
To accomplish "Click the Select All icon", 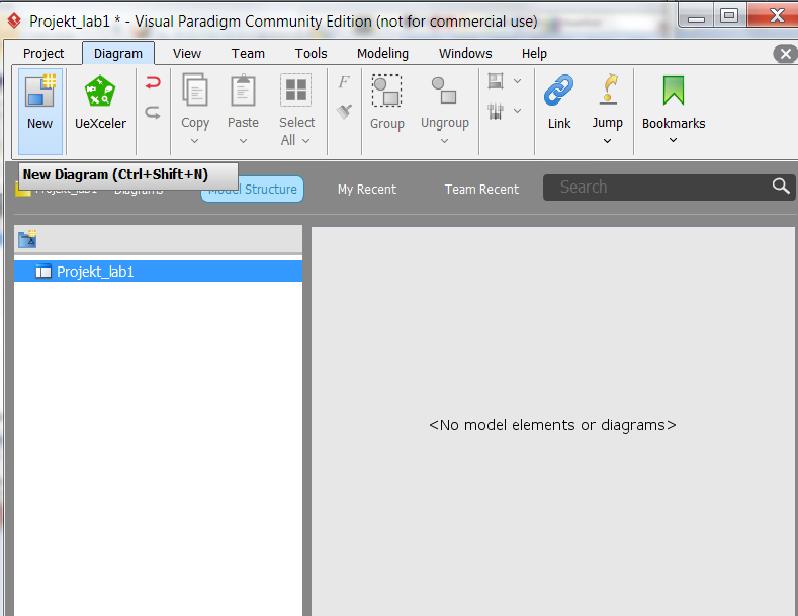I will pos(296,90).
